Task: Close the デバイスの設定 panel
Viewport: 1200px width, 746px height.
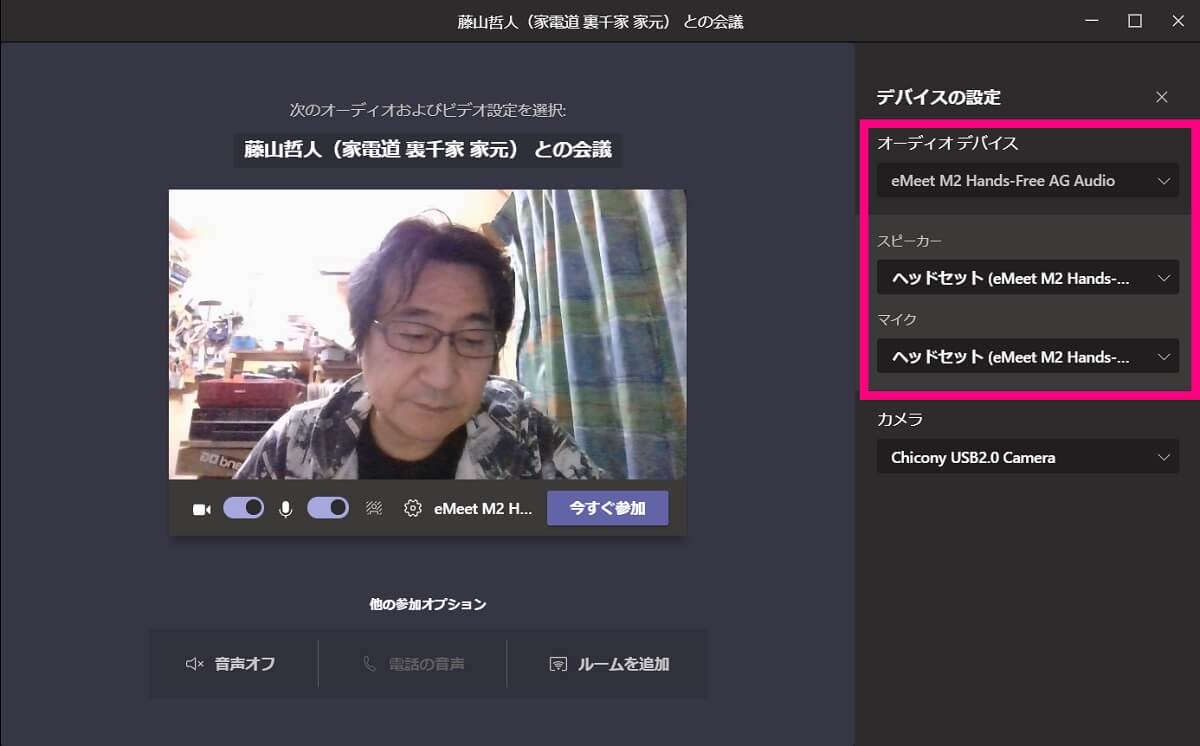Action: (1161, 97)
